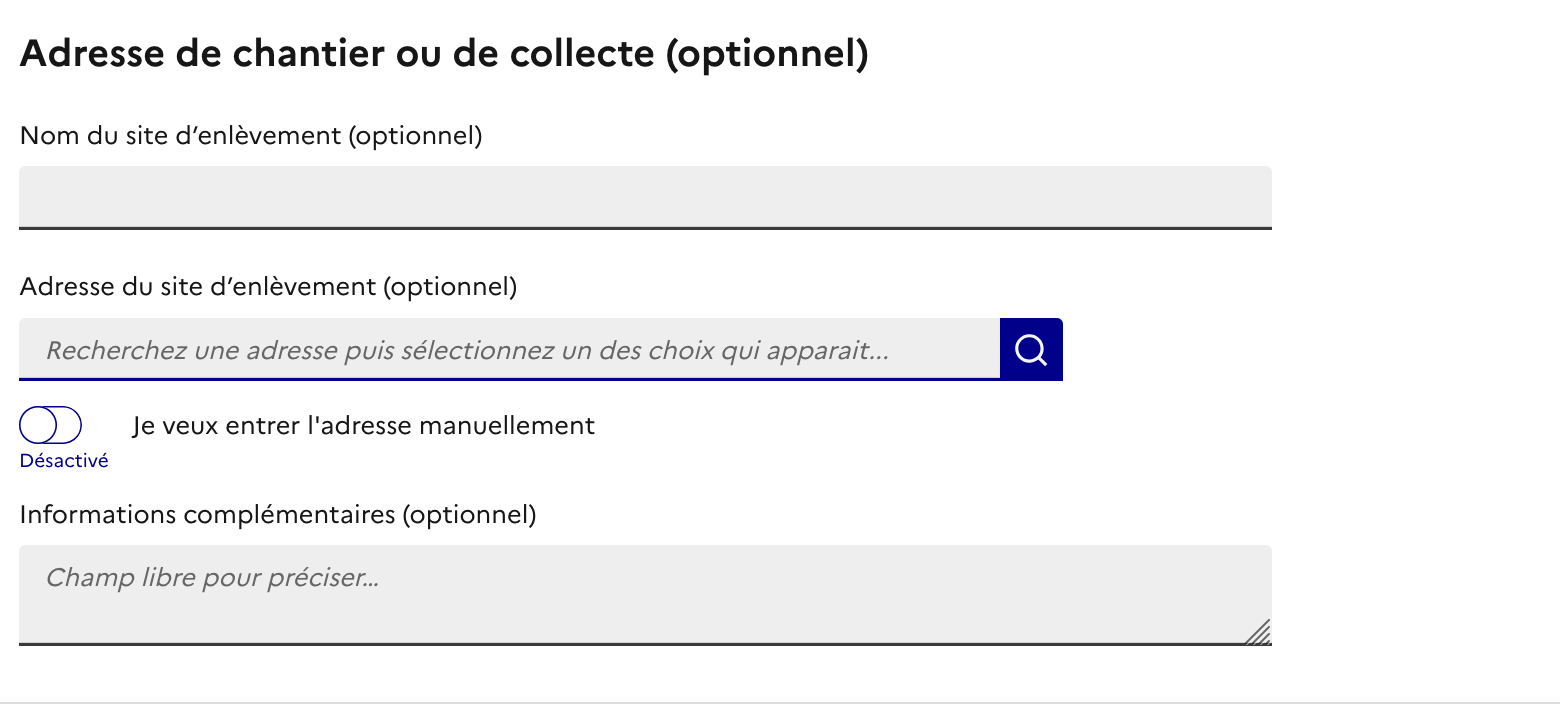The image size is (1560, 708).
Task: Place cursor in the removal site name box
Action: pyautogui.click(x=645, y=197)
